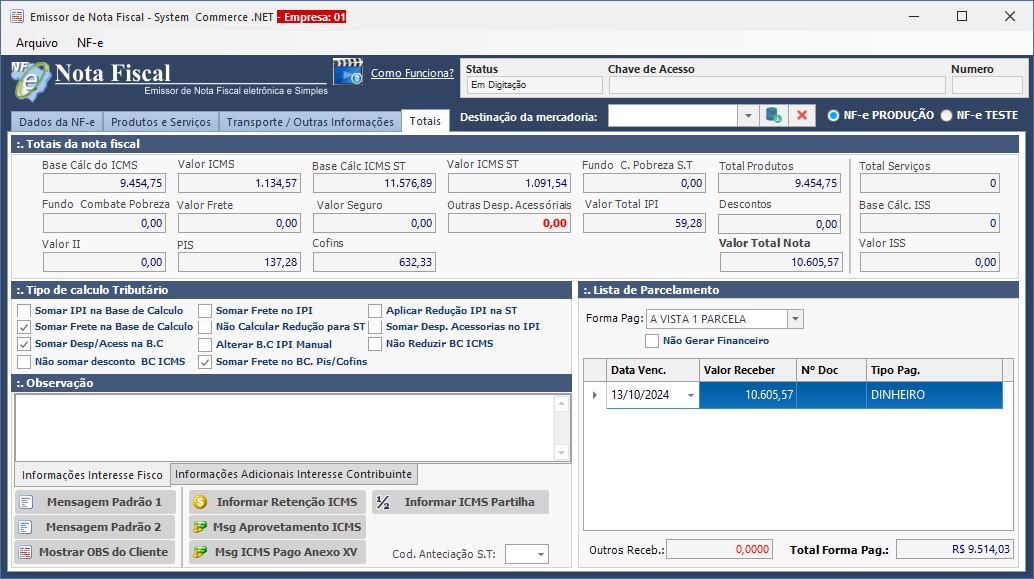The image size is (1034, 579).
Task: Click Msg ICMS Pago Anexo XV button
Action: point(276,552)
